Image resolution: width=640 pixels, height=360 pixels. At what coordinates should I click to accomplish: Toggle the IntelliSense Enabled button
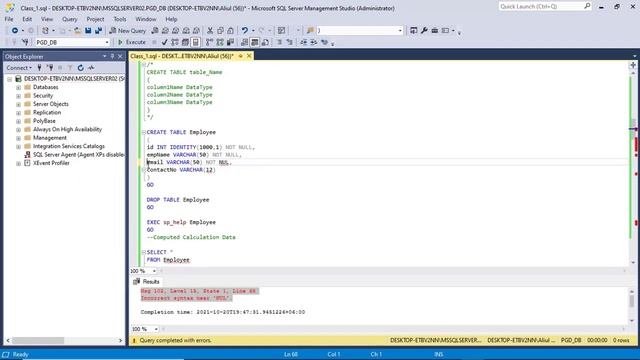coord(196,42)
